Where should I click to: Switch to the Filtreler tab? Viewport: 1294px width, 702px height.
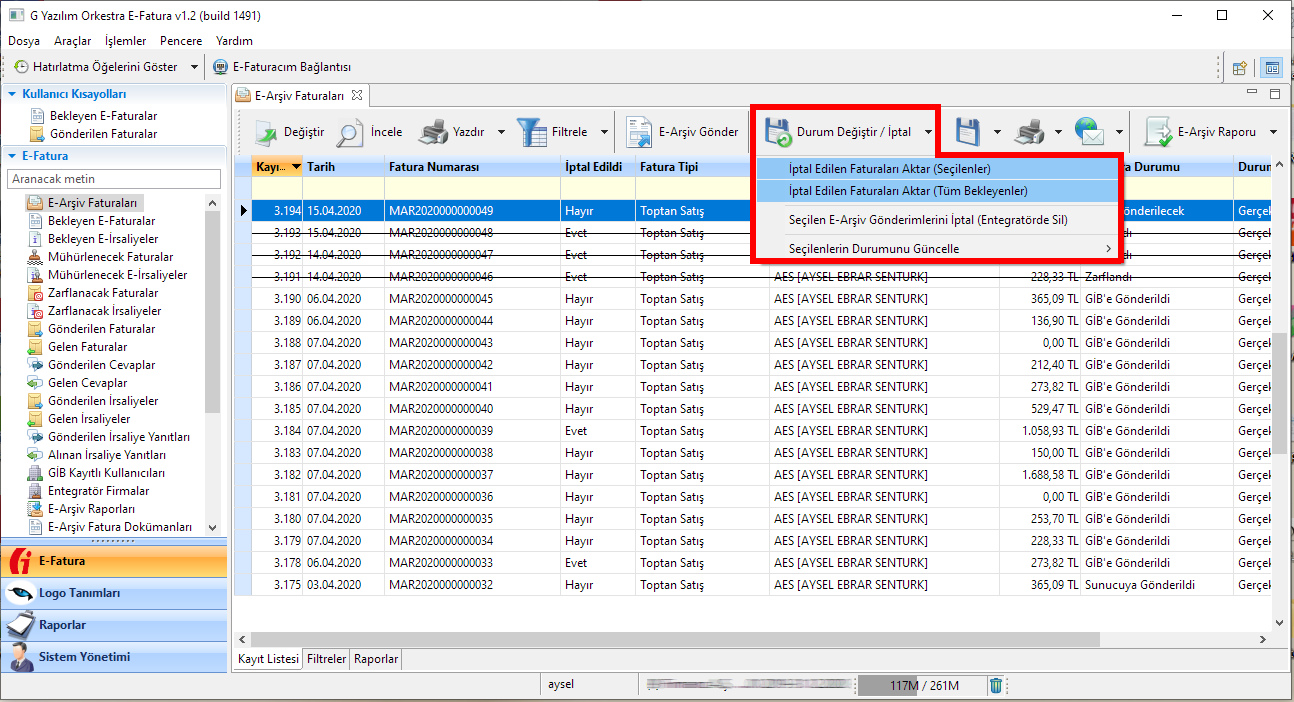[327, 659]
